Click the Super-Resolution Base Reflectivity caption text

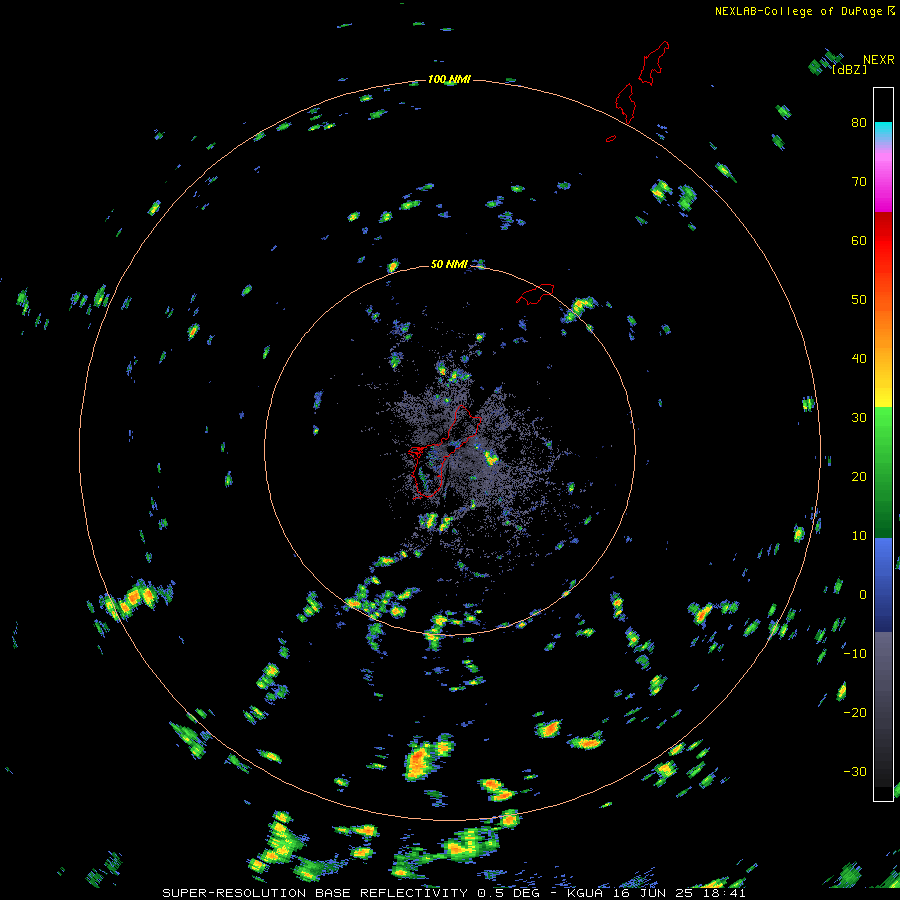click(314, 893)
